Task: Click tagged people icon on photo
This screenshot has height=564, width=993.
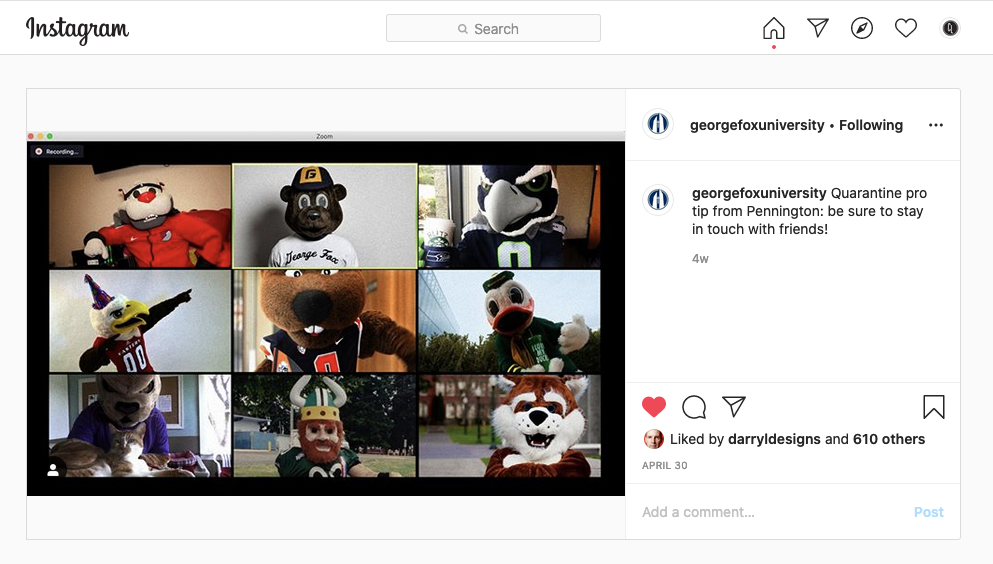Action: [x=53, y=470]
